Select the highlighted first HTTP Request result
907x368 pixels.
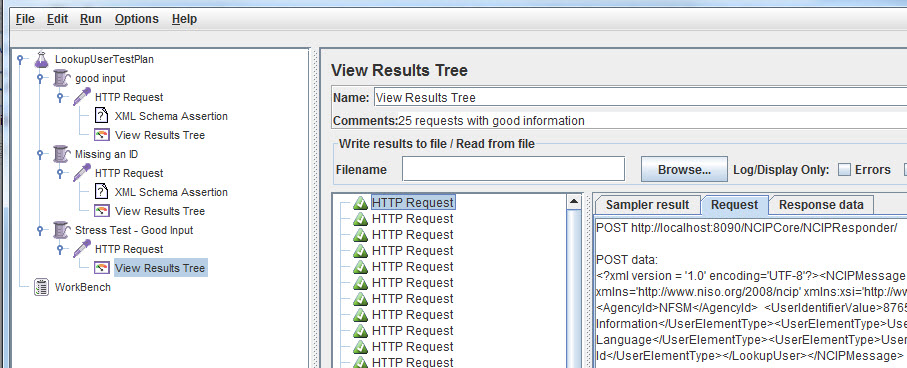[413, 203]
